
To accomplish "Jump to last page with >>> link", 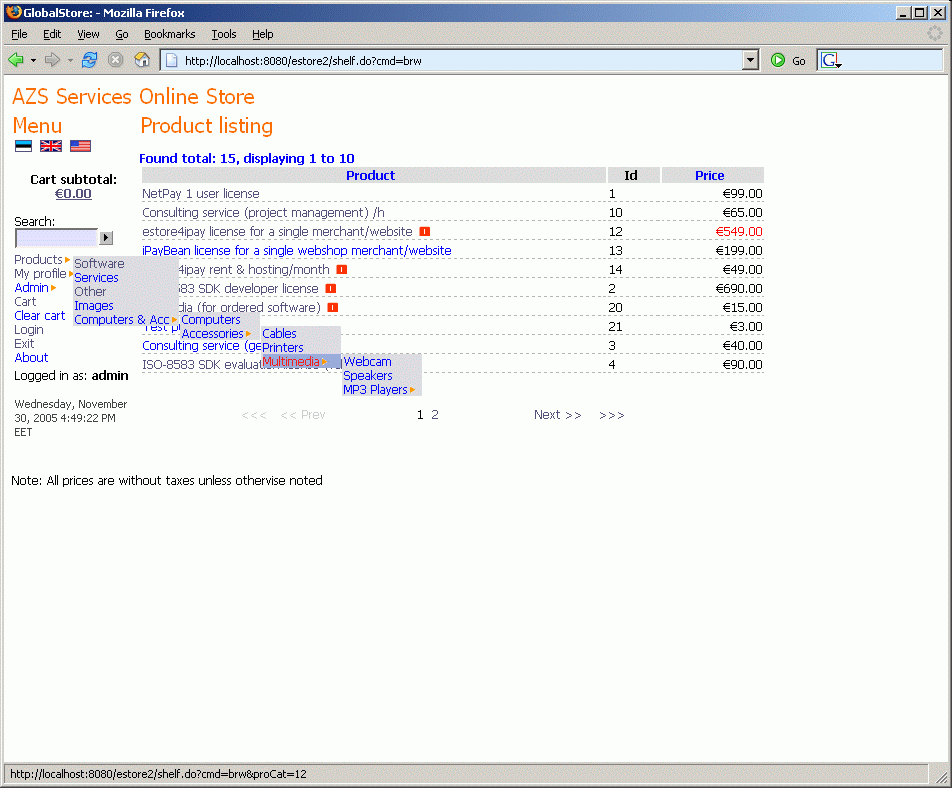I will tap(611, 415).
